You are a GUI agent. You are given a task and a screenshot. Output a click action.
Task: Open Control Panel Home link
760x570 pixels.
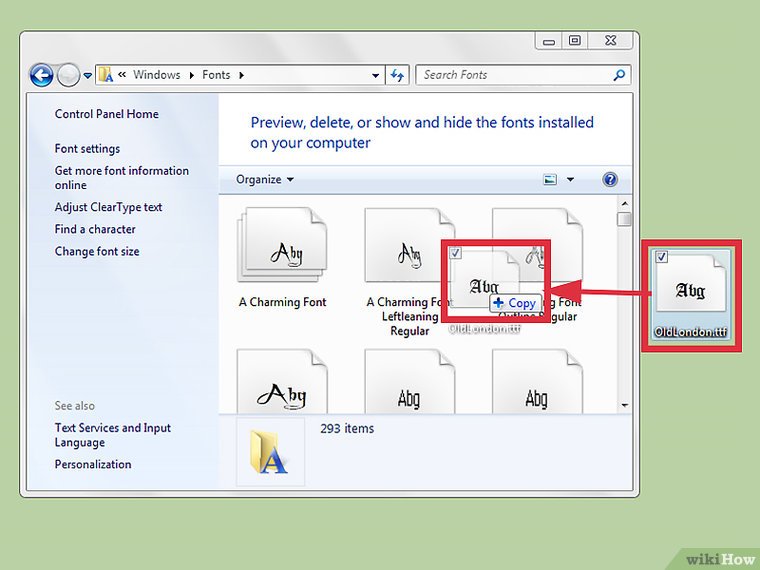106,114
